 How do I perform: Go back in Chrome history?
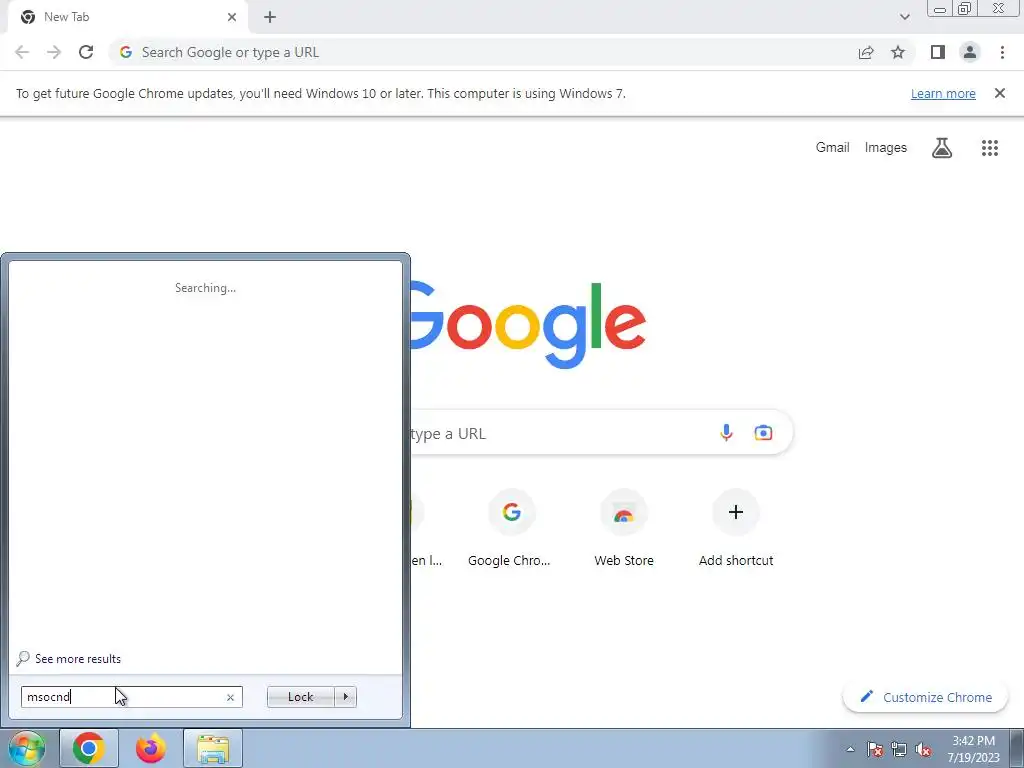tap(22, 52)
